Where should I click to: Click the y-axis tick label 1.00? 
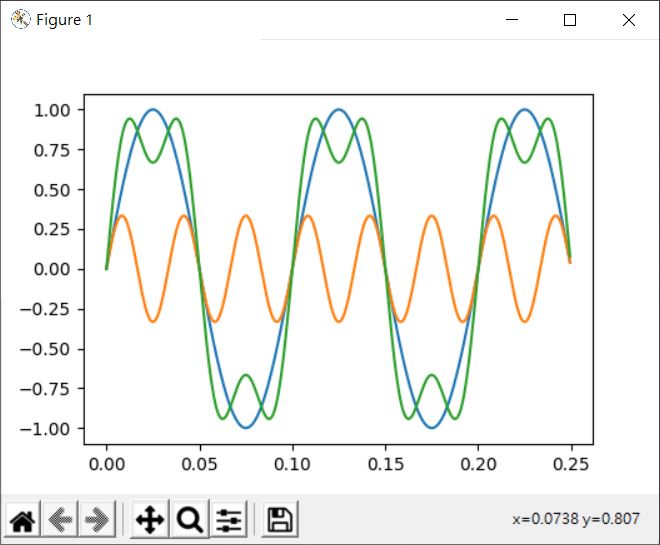point(52,111)
